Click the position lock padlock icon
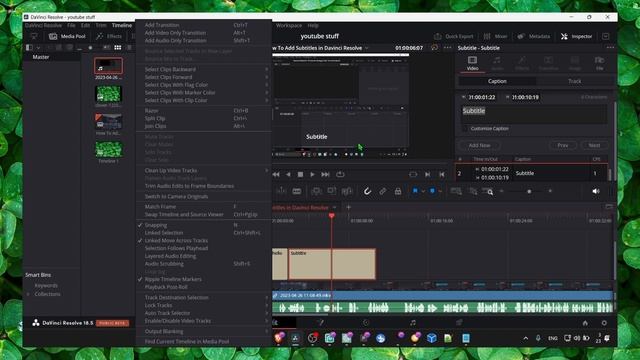 pos(398,191)
